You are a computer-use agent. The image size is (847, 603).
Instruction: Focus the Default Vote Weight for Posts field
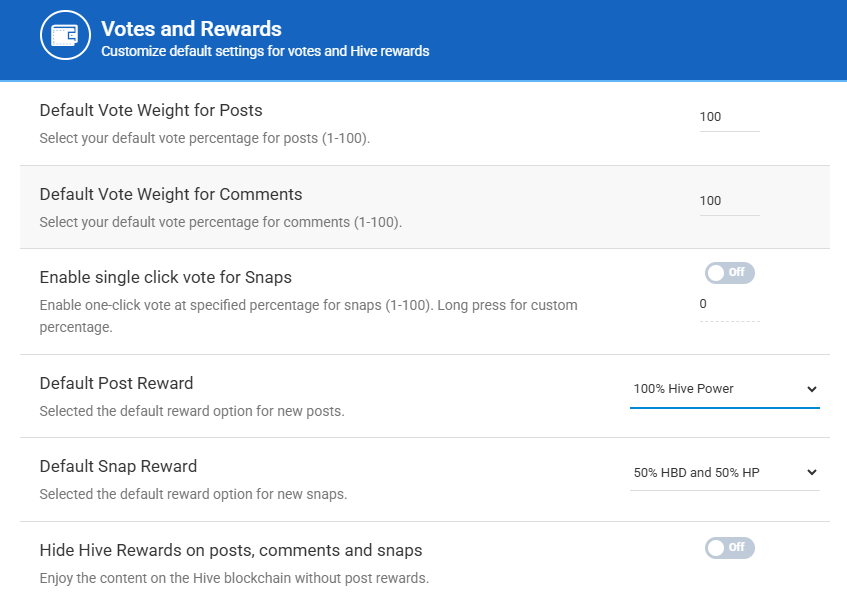click(729, 117)
